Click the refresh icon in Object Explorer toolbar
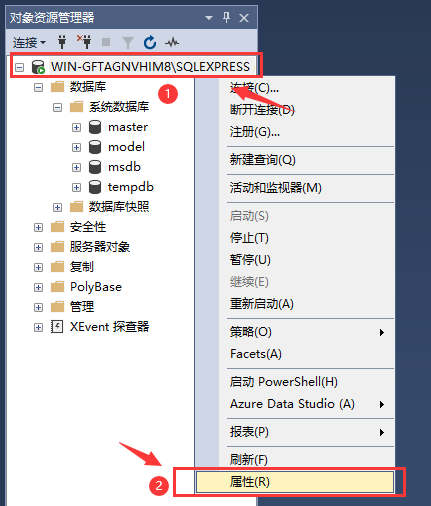 pyautogui.click(x=150, y=42)
